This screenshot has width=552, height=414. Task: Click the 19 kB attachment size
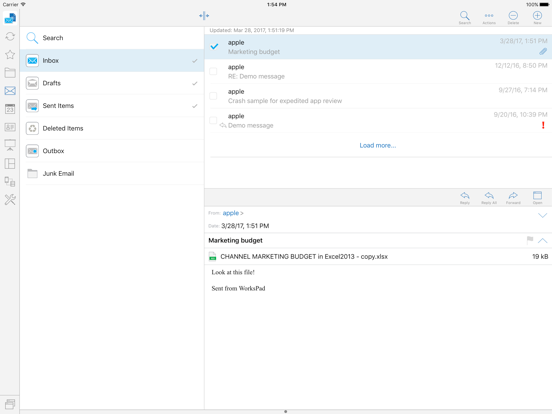pos(540,256)
